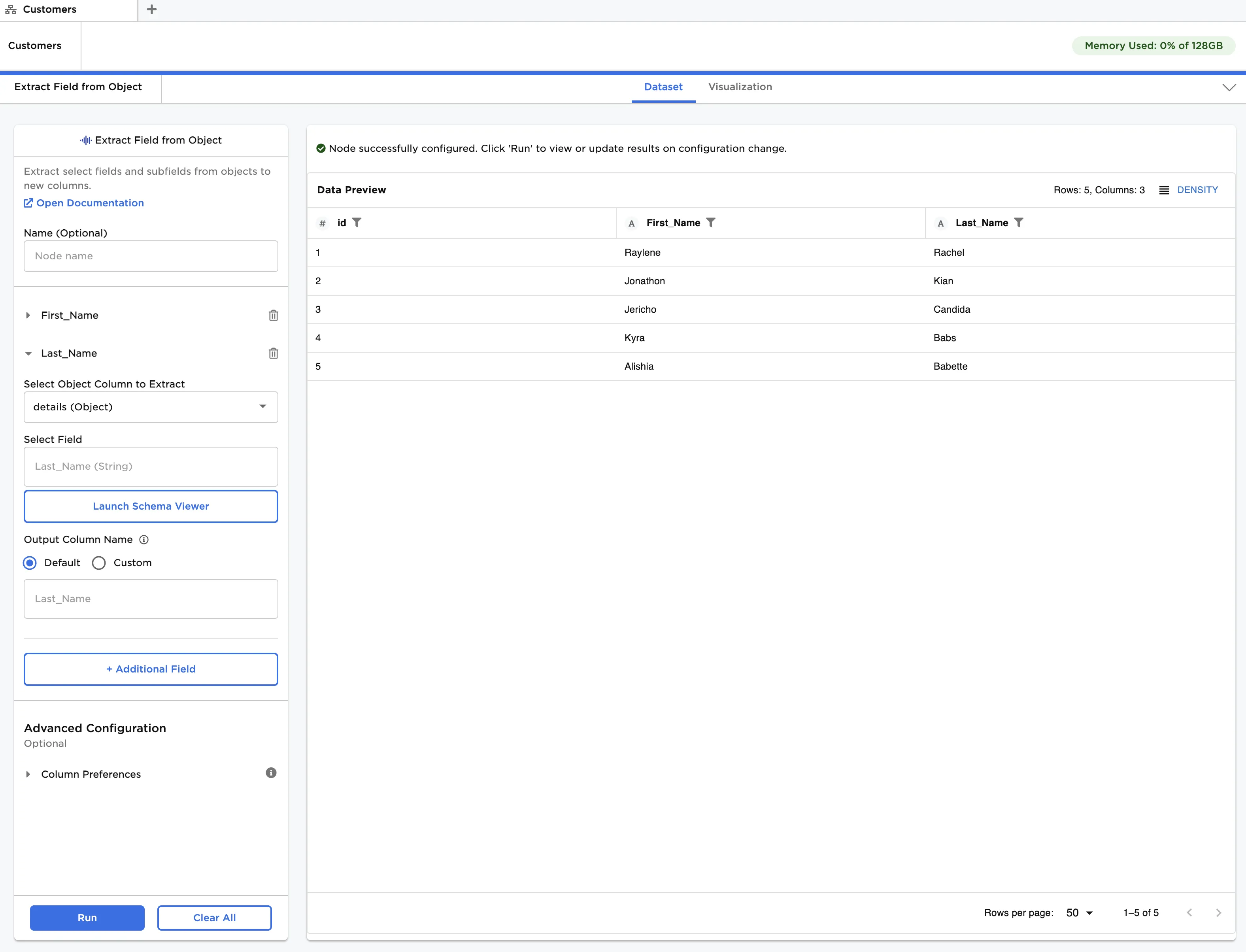Screen dimensions: 1246x952
Task: Delete the Last_Name field entry
Action: point(273,353)
